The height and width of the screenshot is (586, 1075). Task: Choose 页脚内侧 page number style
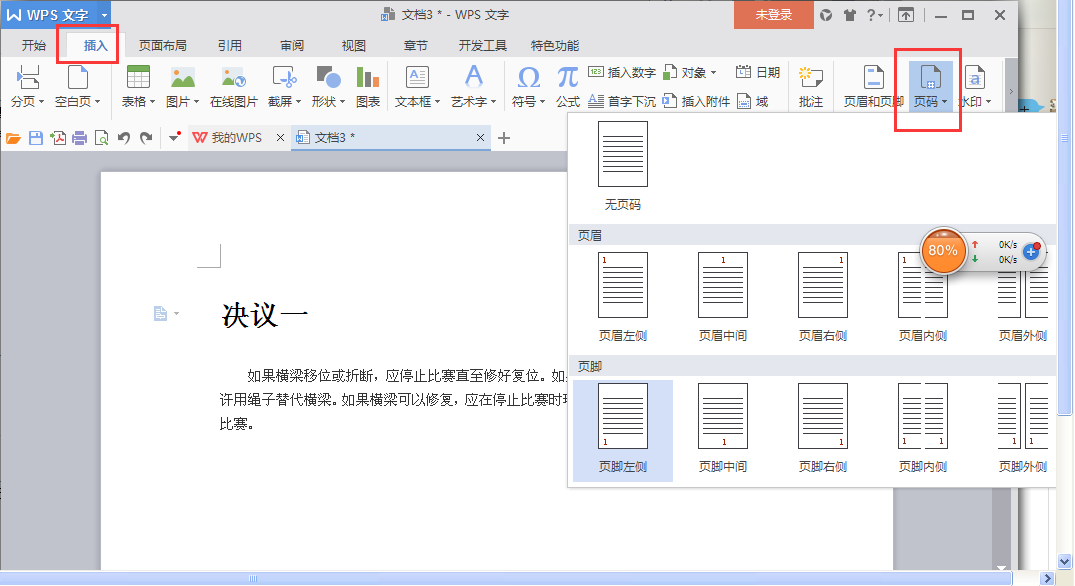923,430
